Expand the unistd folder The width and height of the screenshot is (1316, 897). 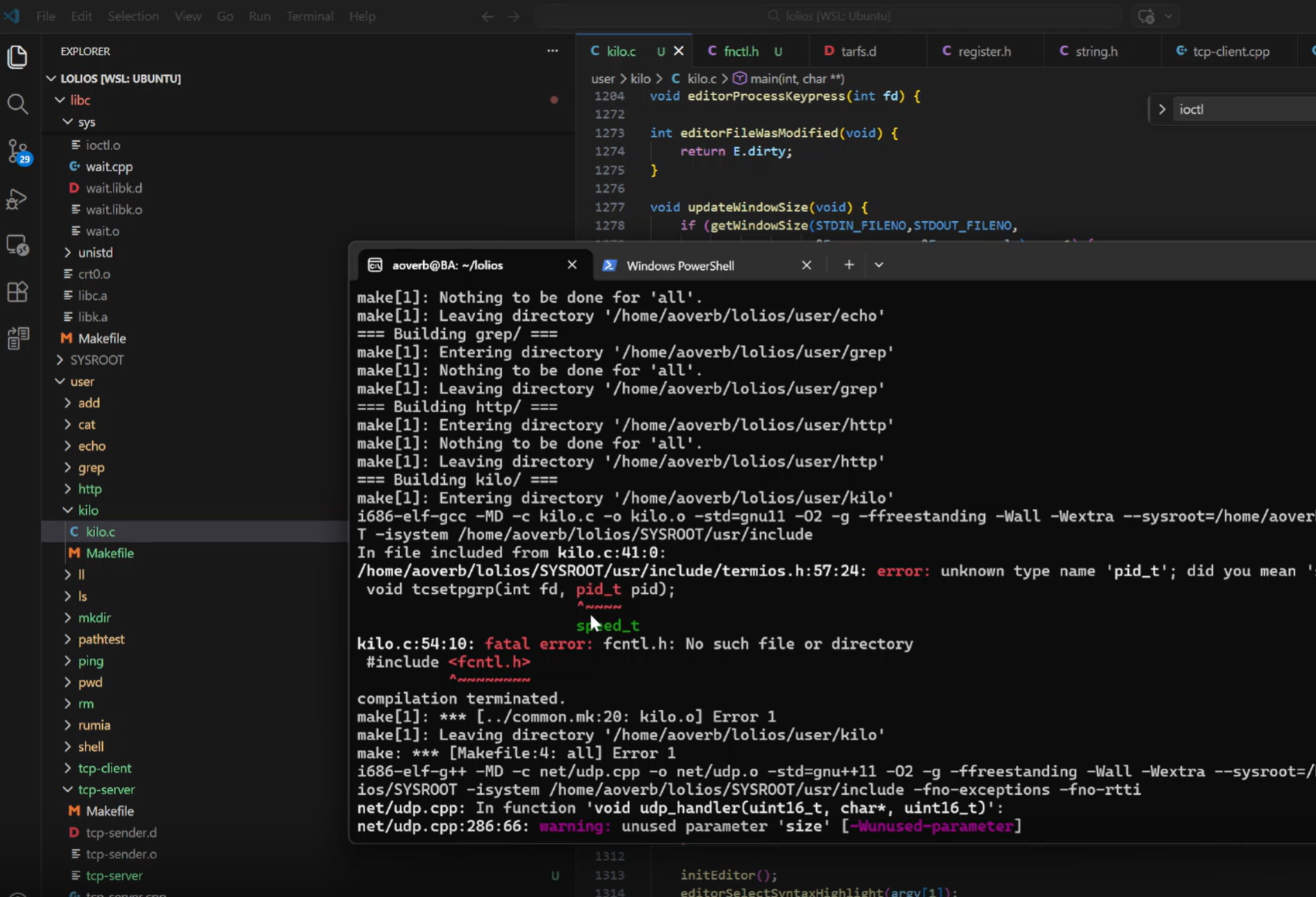(95, 253)
